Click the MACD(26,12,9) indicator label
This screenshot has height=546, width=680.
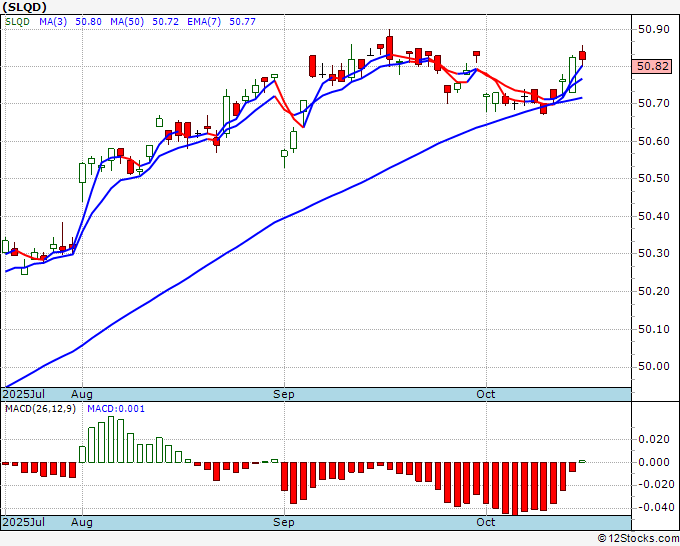tap(40, 409)
